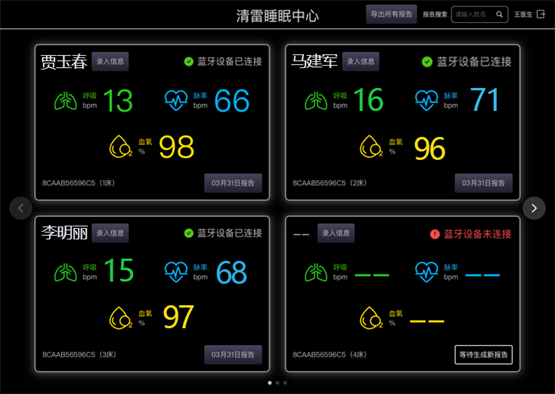Click the lungs icon in bed 4 card
Viewport: 555px width, 394px height.
pos(316,272)
